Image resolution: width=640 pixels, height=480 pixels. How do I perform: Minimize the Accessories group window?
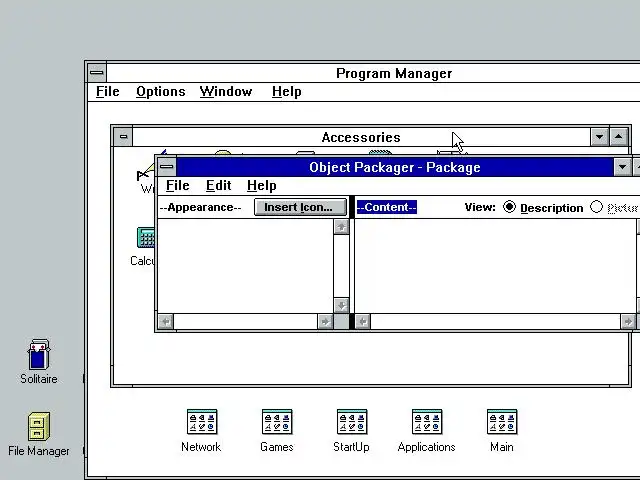point(600,137)
